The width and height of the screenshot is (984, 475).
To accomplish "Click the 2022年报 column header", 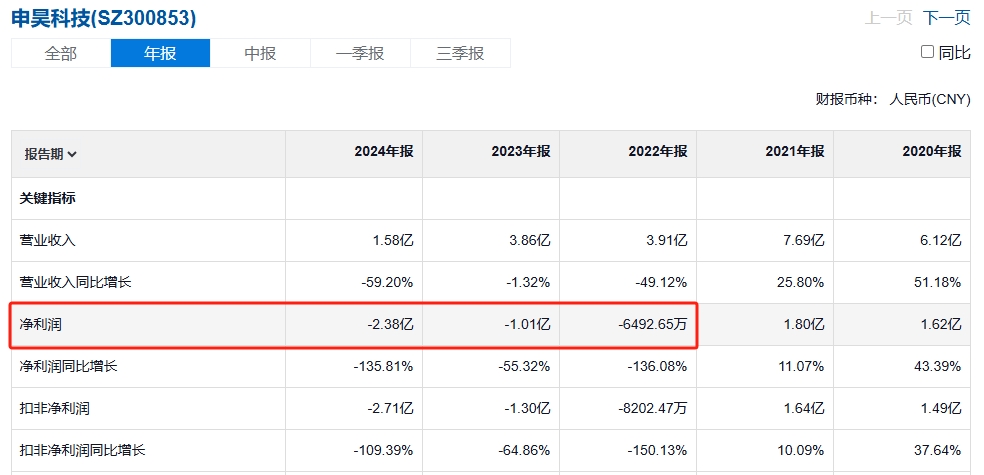I will tap(658, 151).
